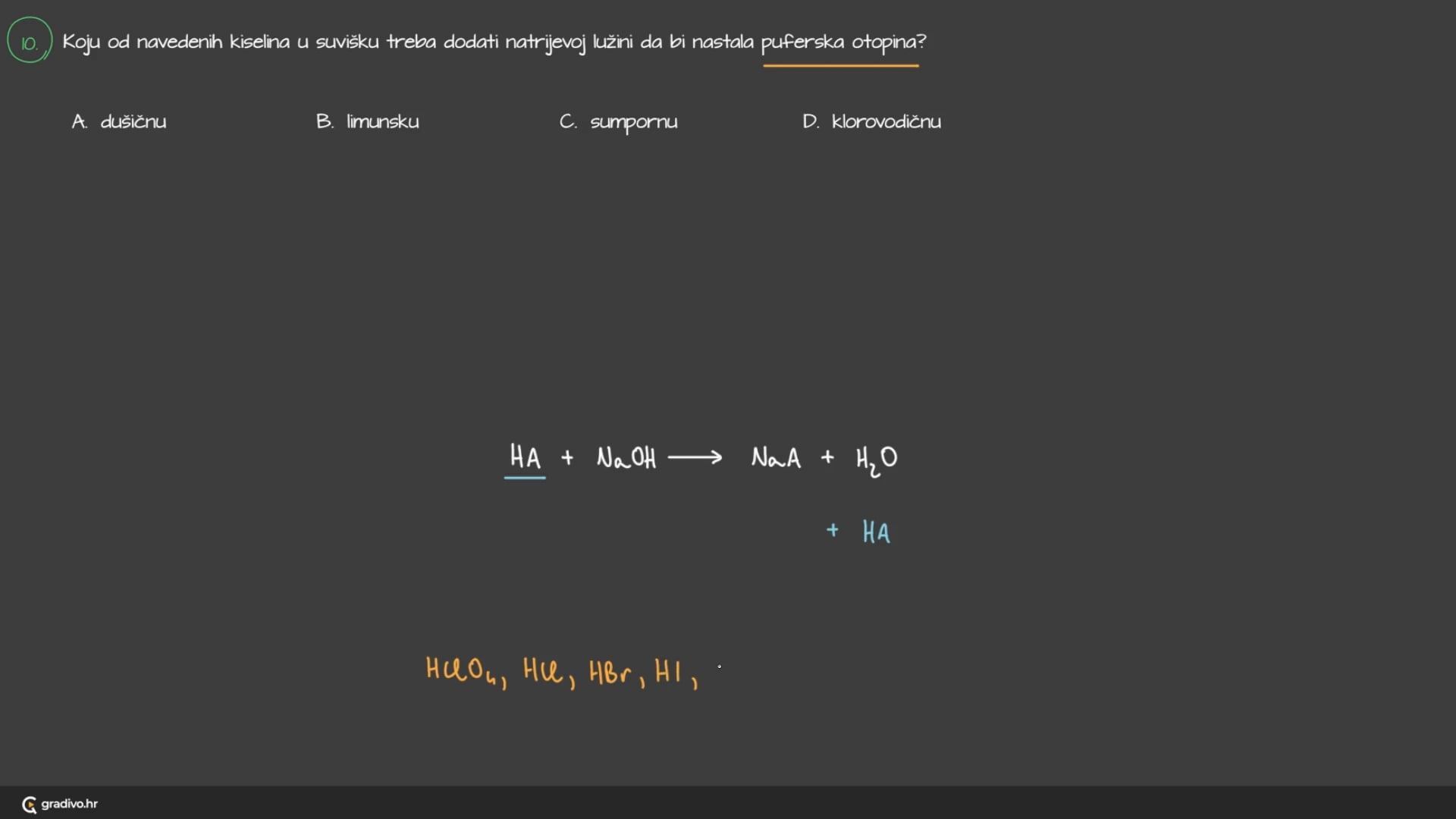Click the orange HCl formula
Viewport: 1456px width, 819px height.
click(543, 670)
